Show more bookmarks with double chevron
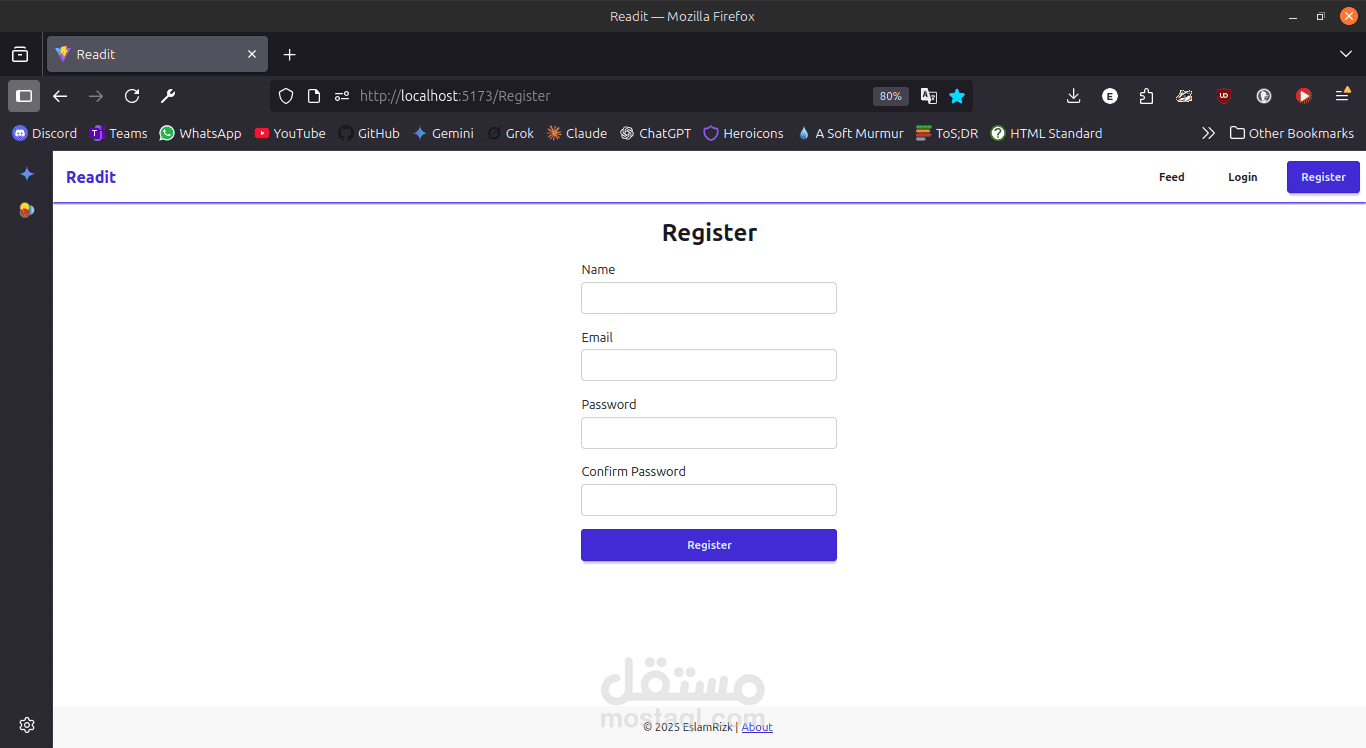Image resolution: width=1366 pixels, height=748 pixels. coord(1208,133)
